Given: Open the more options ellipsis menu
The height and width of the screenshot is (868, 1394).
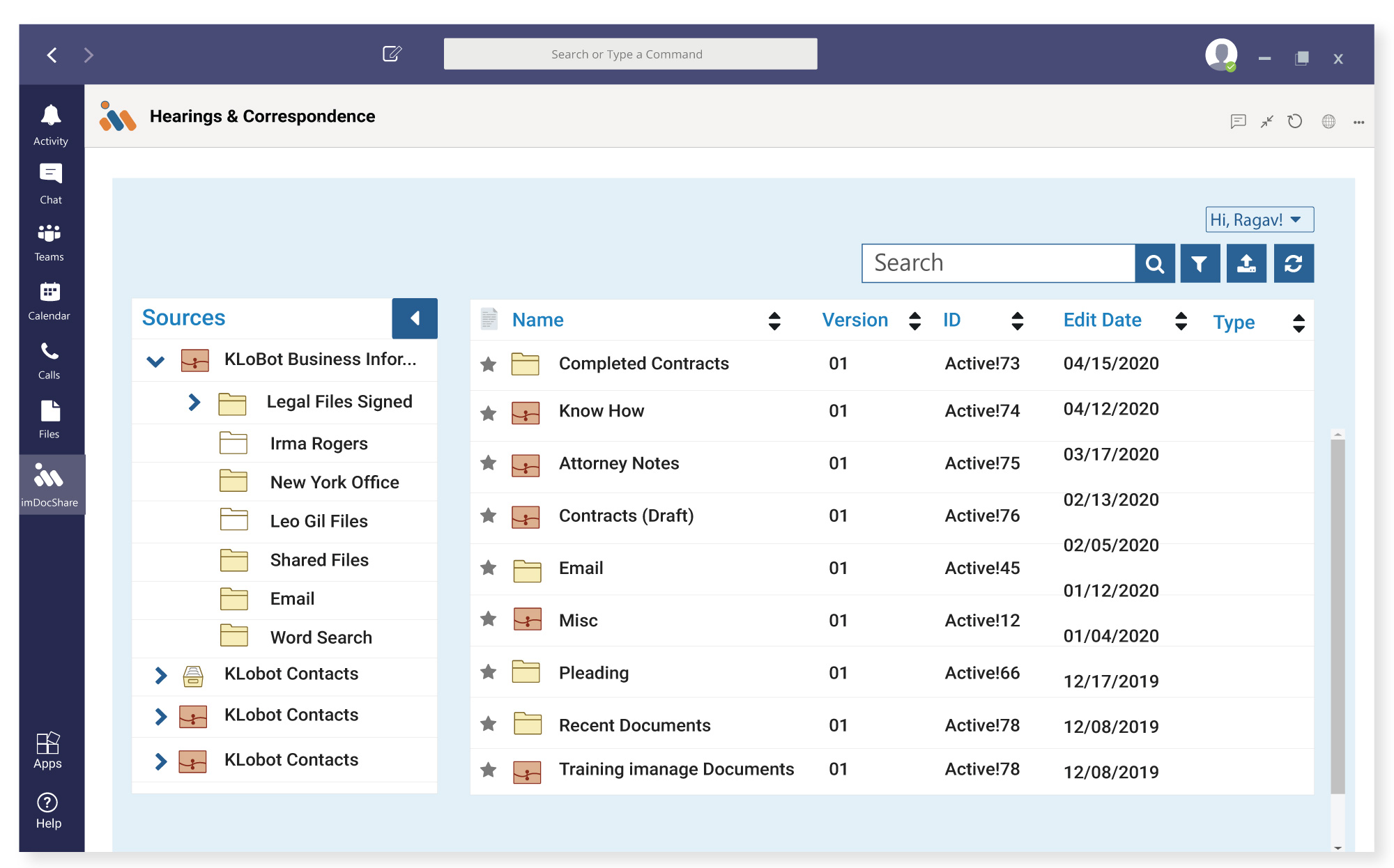Looking at the screenshot, I should [x=1359, y=122].
